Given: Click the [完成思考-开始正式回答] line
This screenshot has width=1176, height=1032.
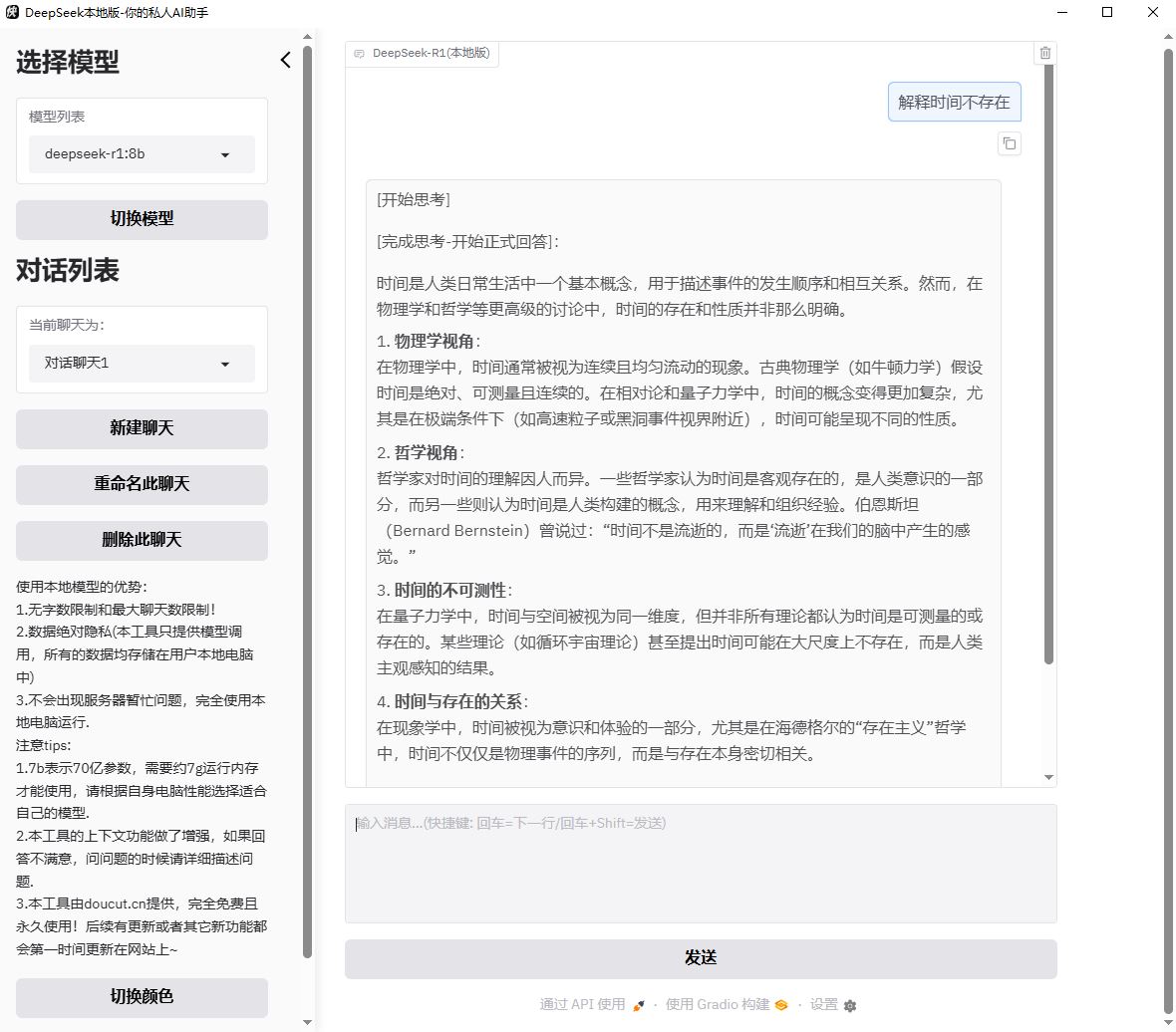Looking at the screenshot, I should 467,241.
